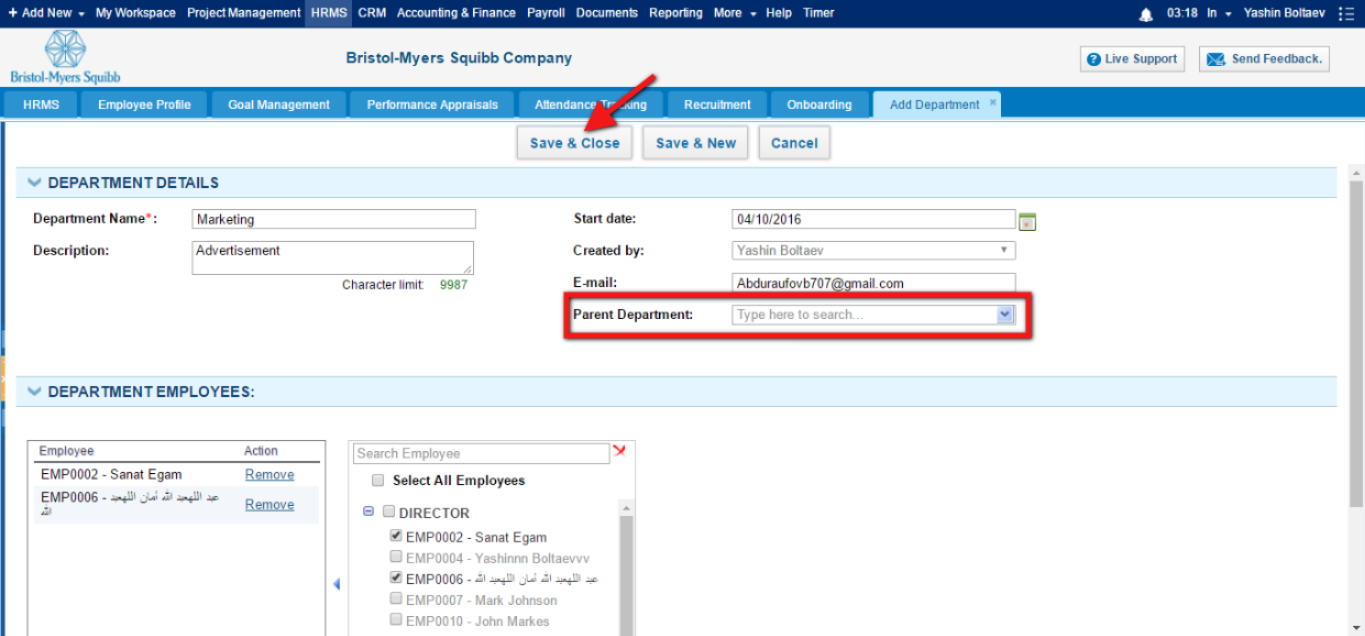Viewport: 1365px width, 636px height.
Task: Open the Start date calendar picker
Action: (x=1027, y=221)
